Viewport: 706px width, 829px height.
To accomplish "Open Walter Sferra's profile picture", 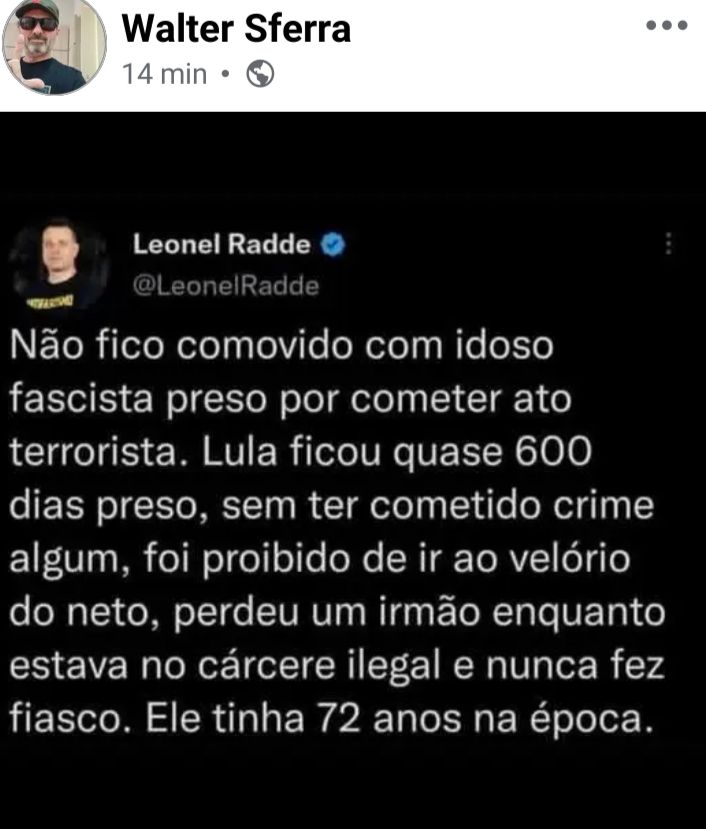I will 54,47.
